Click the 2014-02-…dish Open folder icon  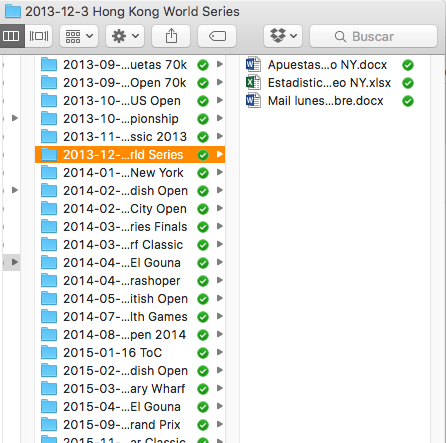[x=49, y=190]
